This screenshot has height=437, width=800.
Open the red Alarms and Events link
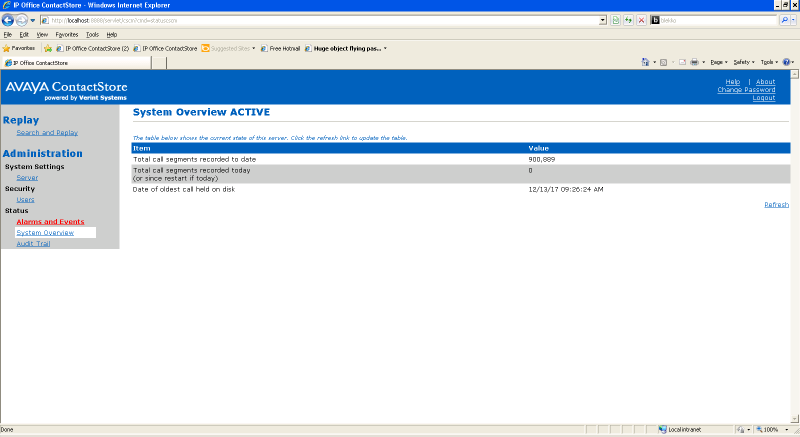pyautogui.click(x=50, y=221)
